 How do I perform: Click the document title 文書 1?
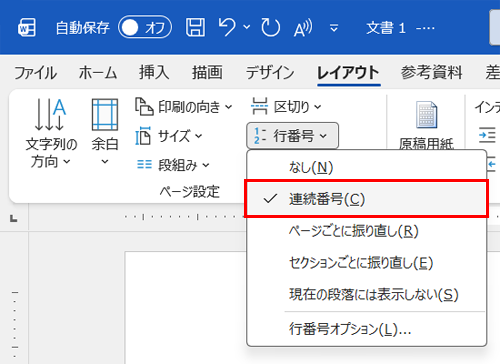386,28
